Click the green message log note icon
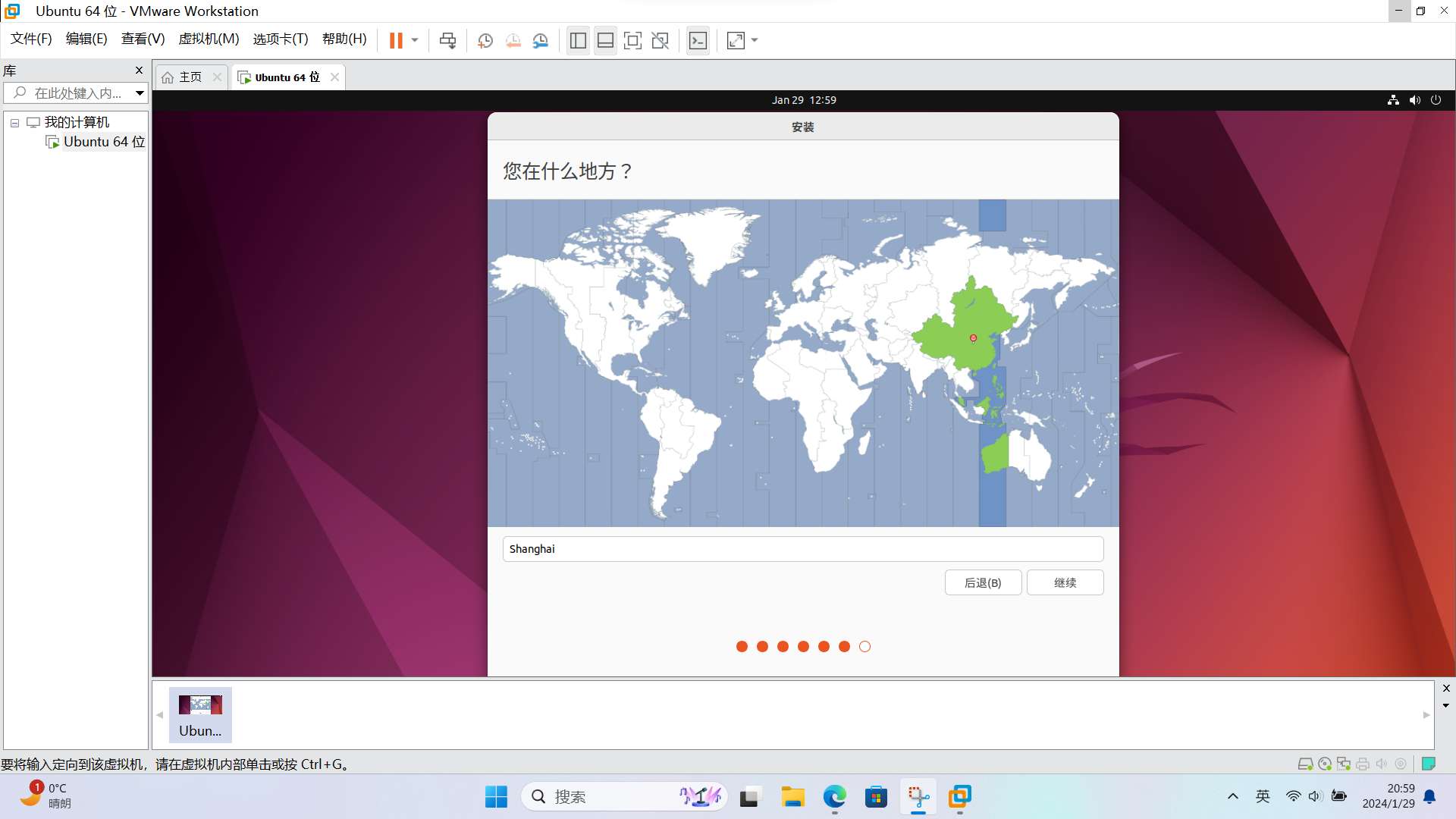Screen dimensions: 1456x819 (x=1429, y=764)
